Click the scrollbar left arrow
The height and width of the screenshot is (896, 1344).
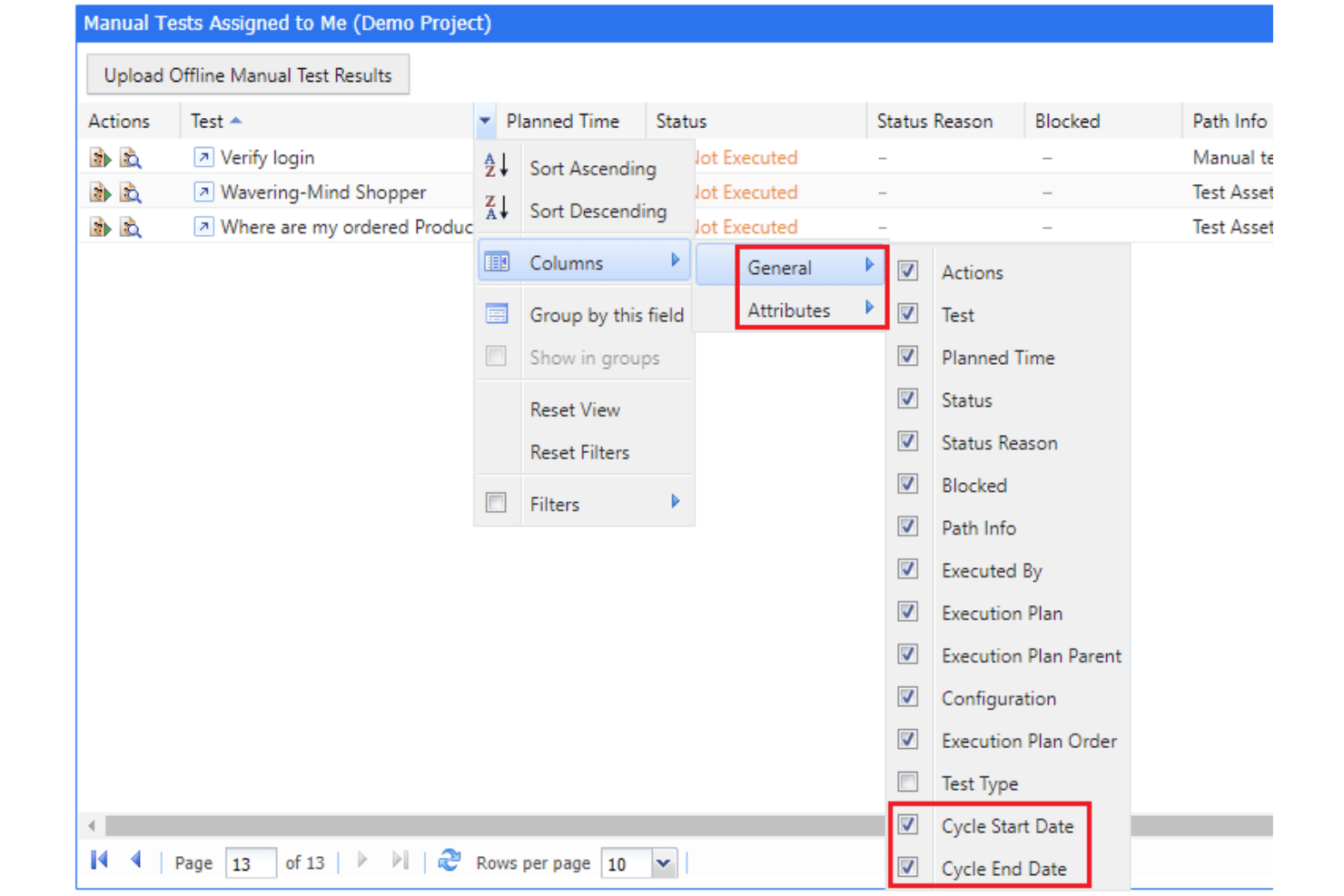click(x=91, y=826)
